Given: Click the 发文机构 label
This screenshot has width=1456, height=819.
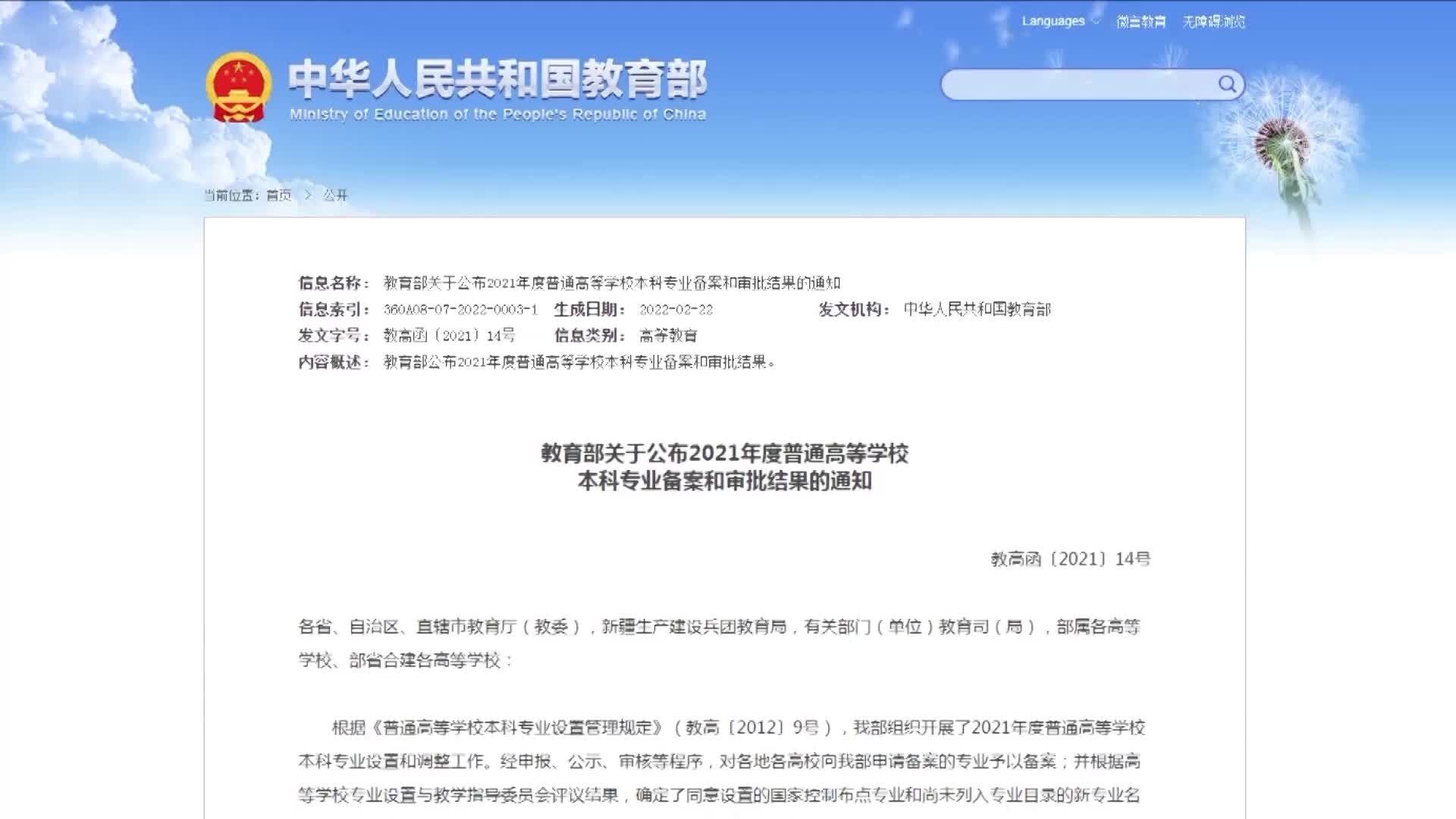Looking at the screenshot, I should point(854,309).
